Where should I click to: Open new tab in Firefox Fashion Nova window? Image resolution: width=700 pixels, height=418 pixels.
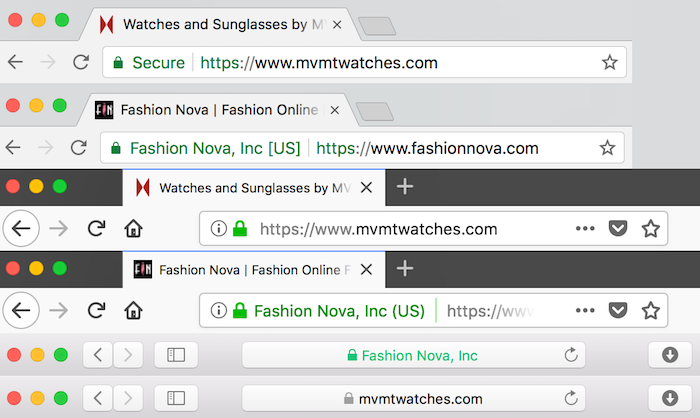coord(404,268)
